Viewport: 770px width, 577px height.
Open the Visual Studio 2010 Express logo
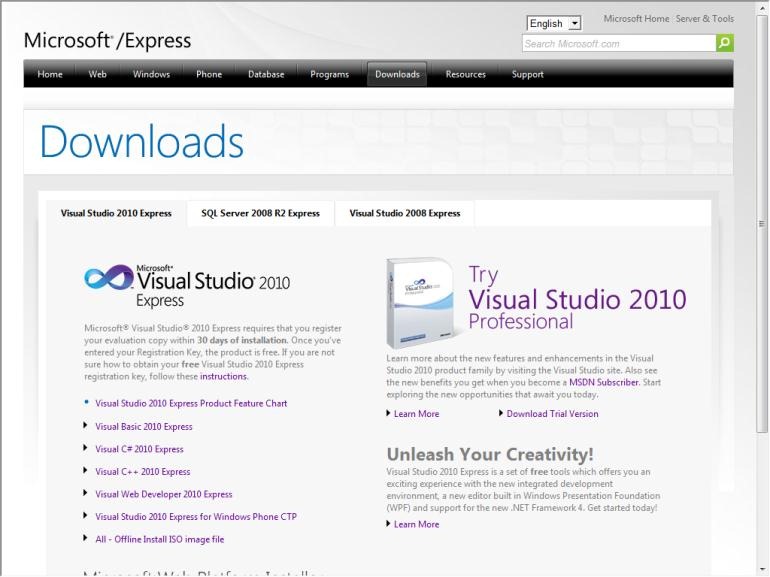coord(187,286)
